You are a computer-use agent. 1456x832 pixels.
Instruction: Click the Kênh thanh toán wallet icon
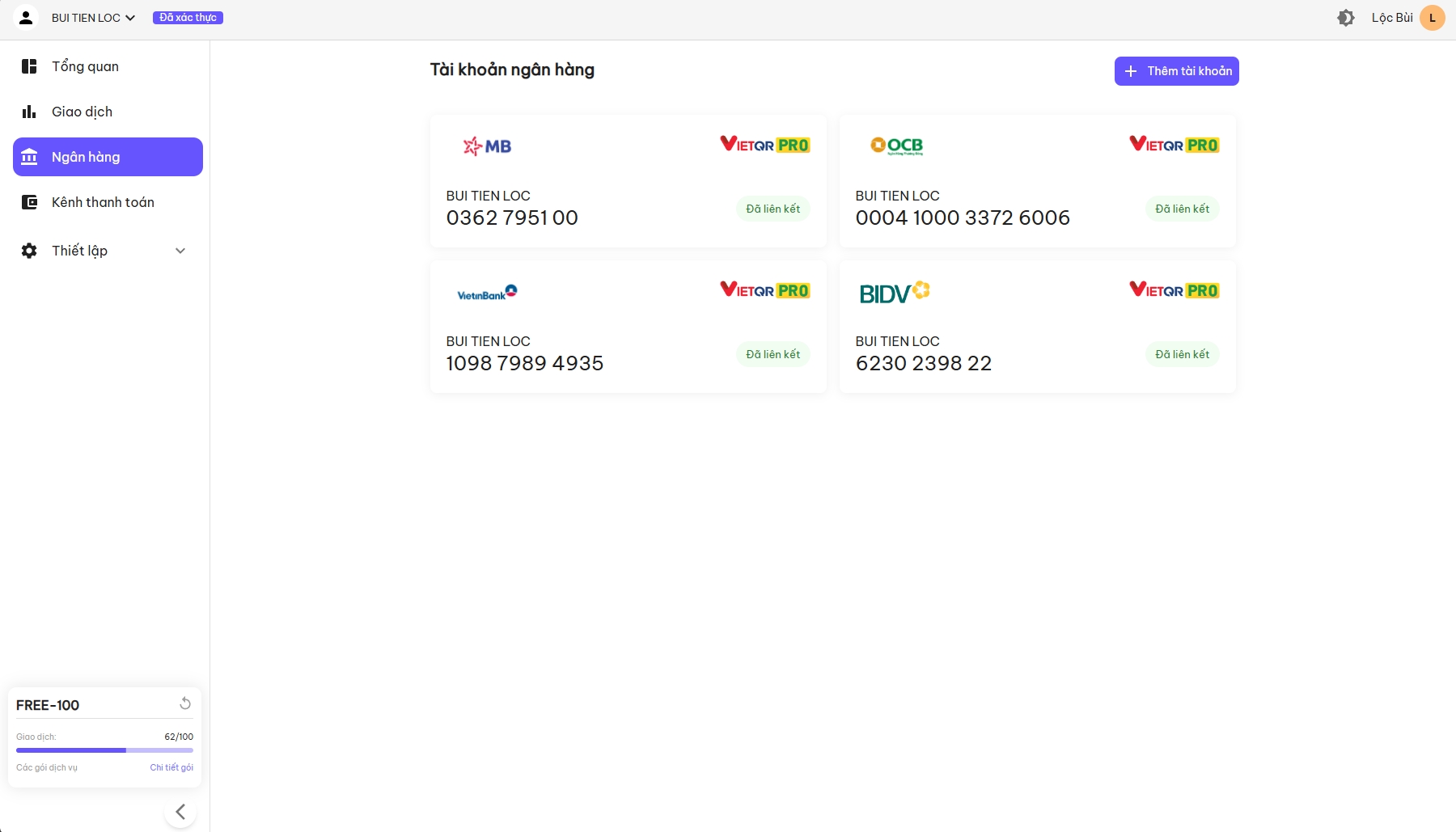[29, 202]
